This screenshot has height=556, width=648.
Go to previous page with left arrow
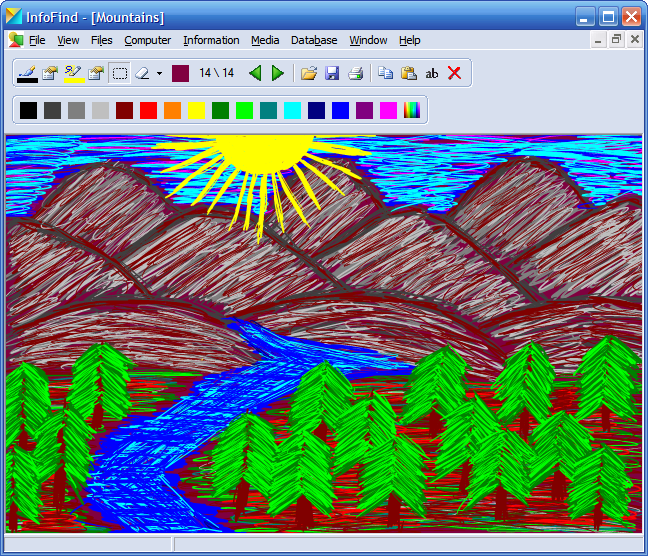coord(255,74)
